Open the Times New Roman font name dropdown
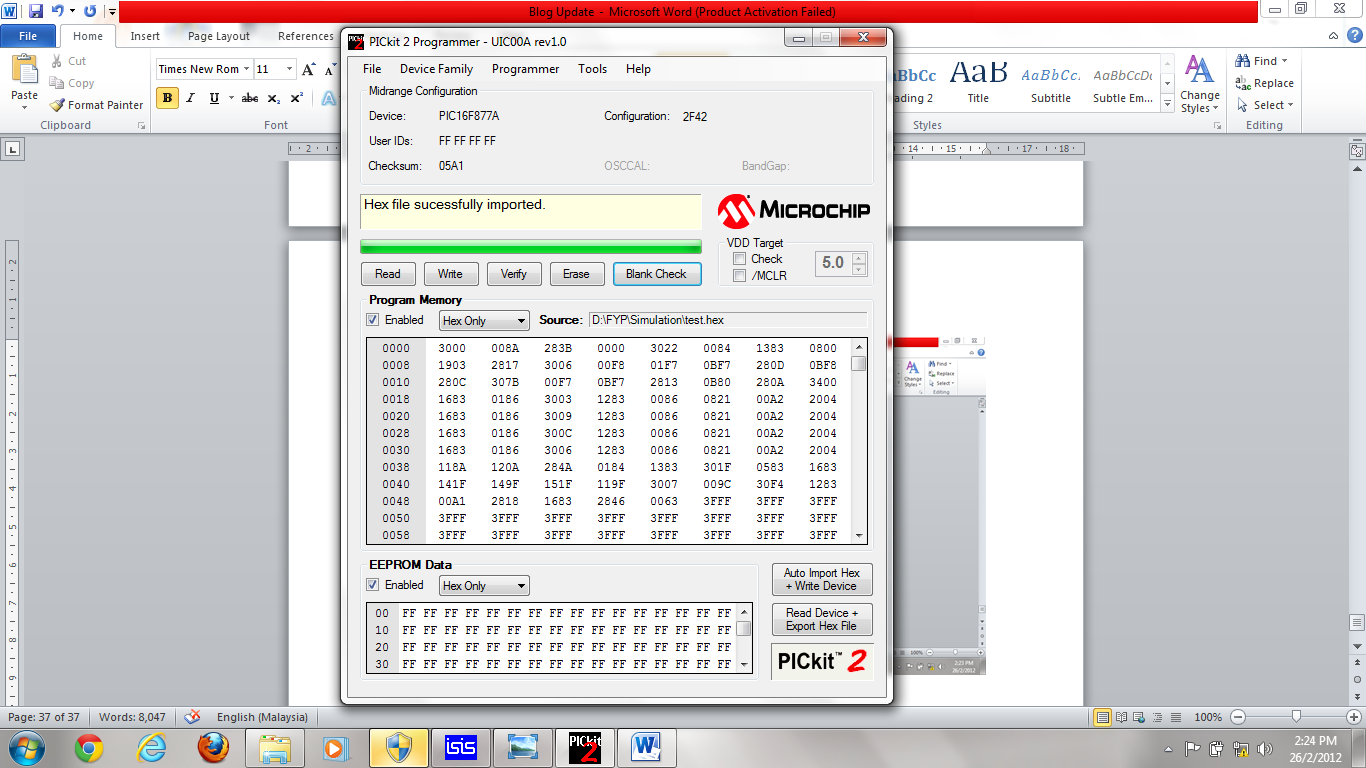Viewport: 1366px width, 768px height. pyautogui.click(x=247, y=69)
